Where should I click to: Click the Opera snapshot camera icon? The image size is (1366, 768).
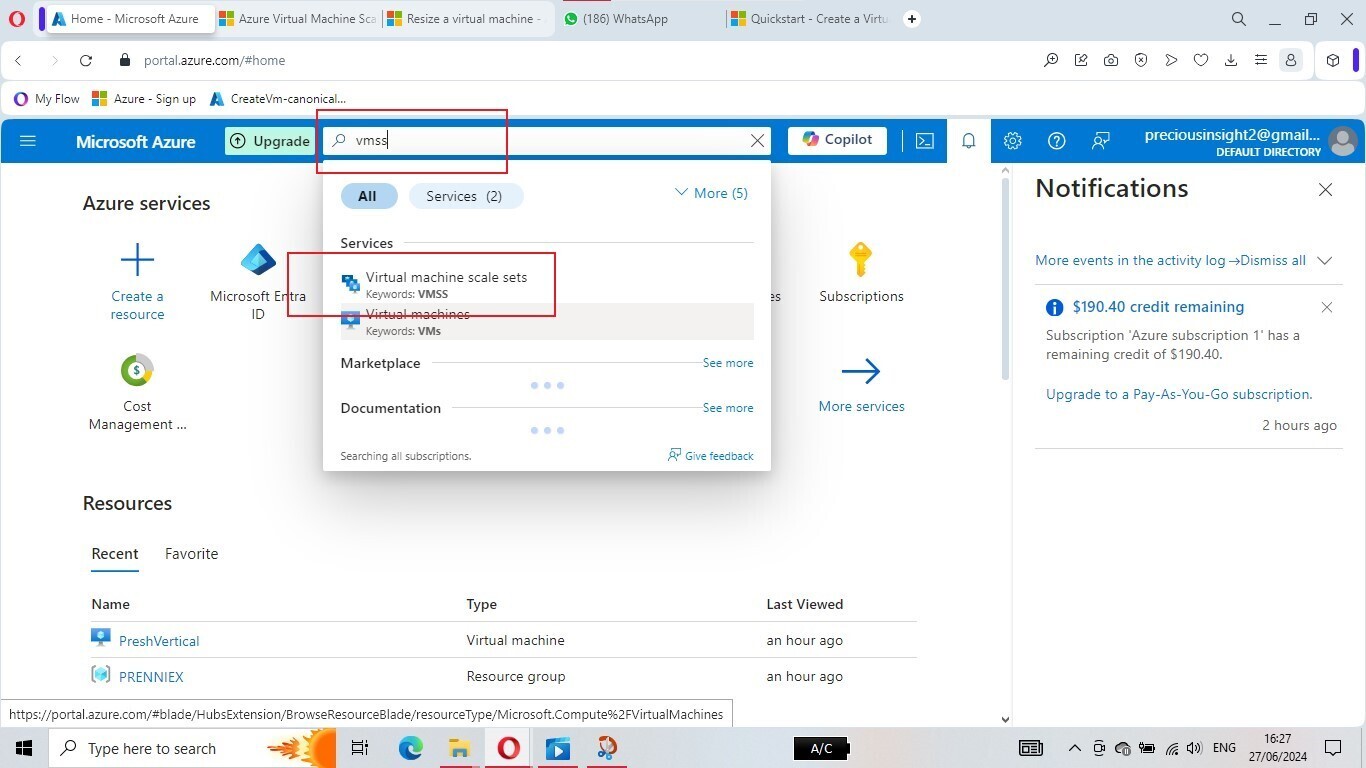pyautogui.click(x=1111, y=60)
